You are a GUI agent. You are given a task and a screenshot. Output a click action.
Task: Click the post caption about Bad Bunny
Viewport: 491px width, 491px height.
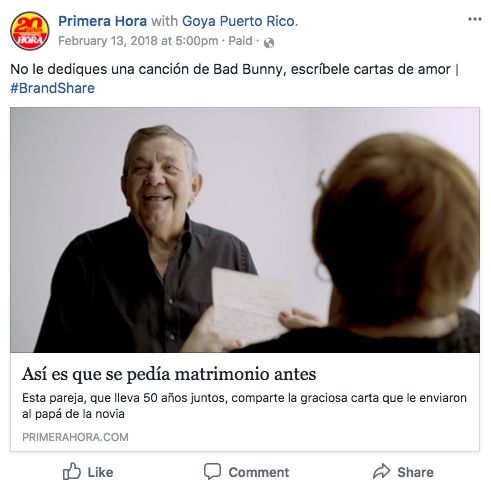[x=230, y=69]
